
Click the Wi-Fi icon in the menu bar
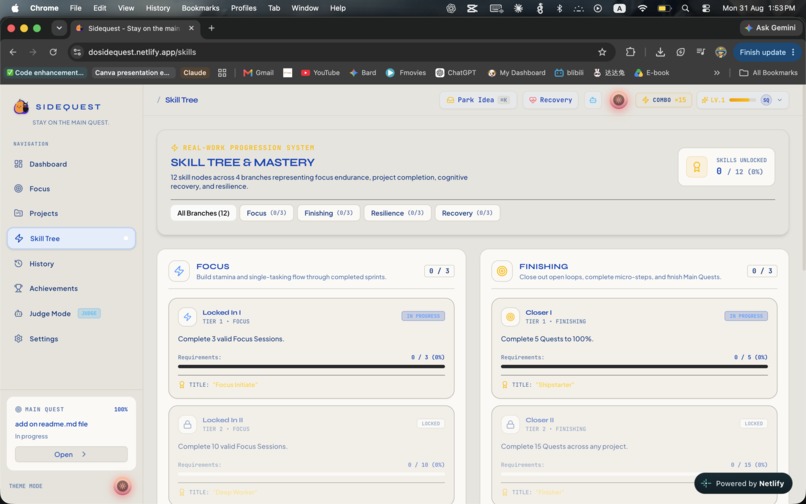point(642,8)
